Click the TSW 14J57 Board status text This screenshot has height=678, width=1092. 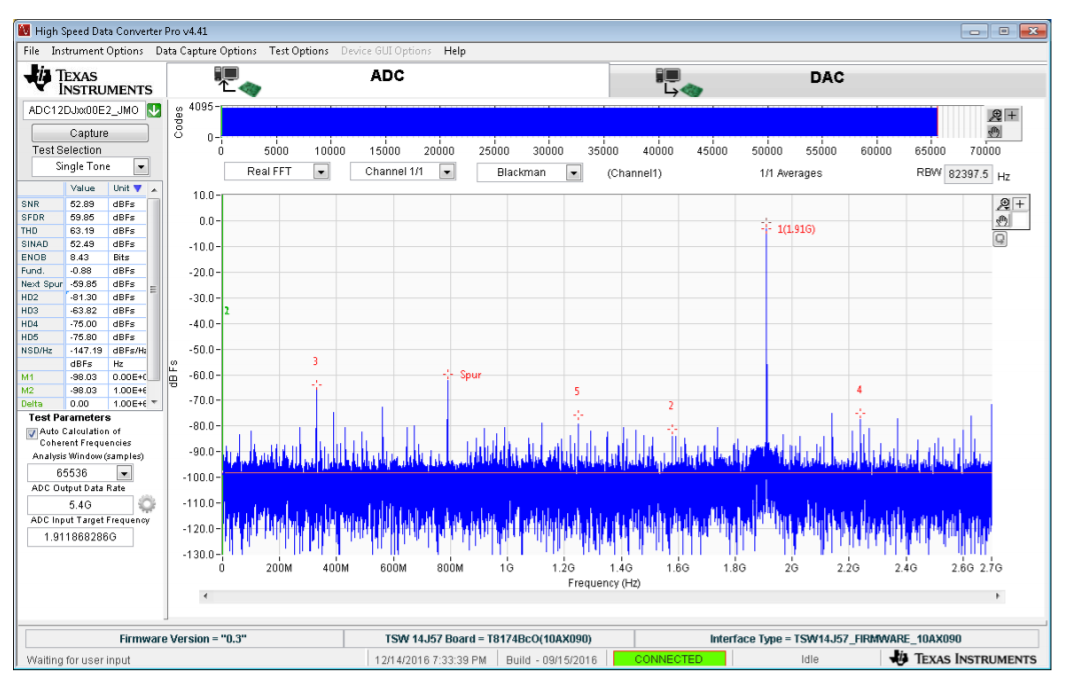(488, 638)
